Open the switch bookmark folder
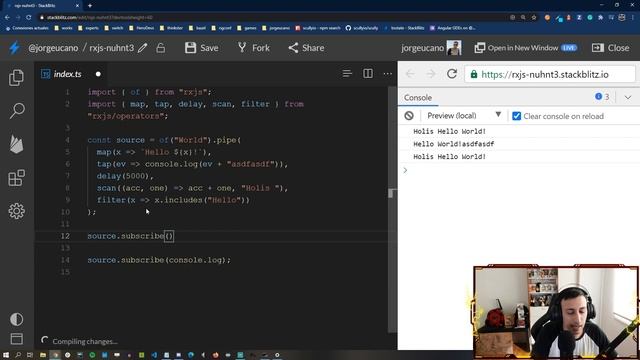This screenshot has height=360, width=640. coord(113,28)
